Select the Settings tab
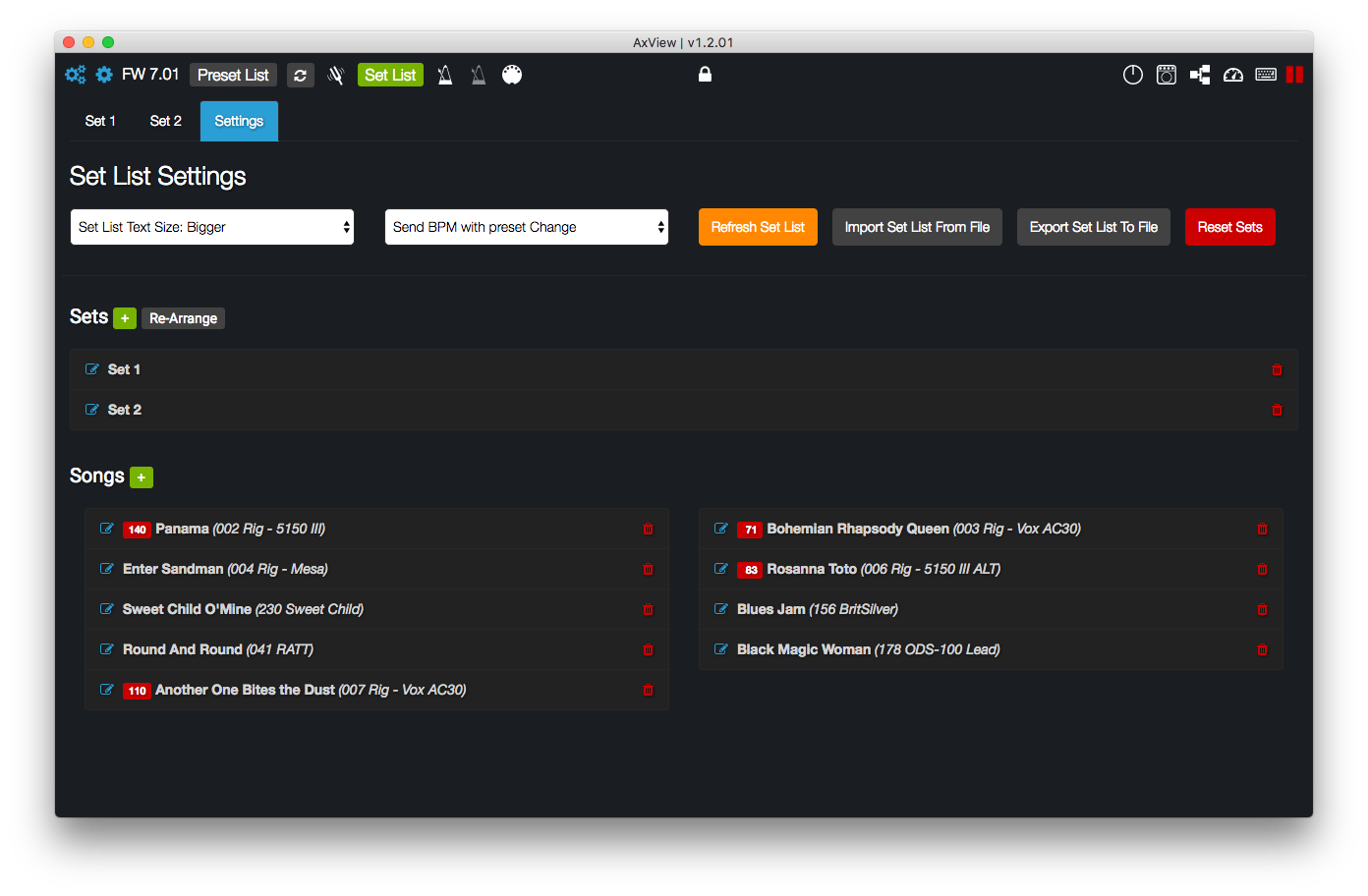The height and width of the screenshot is (896, 1368). [239, 121]
